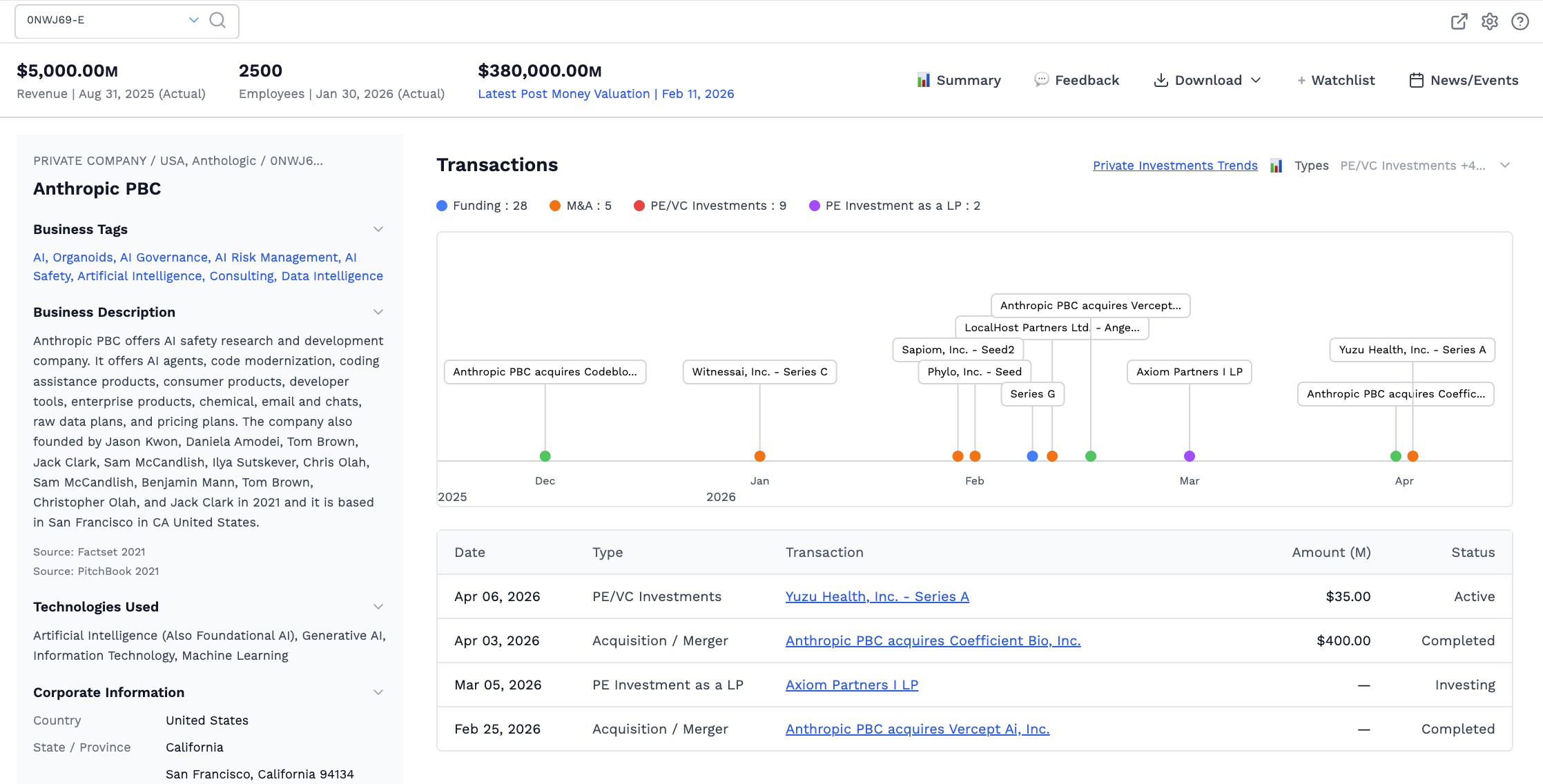Open settings via the gear icon

(1490, 21)
